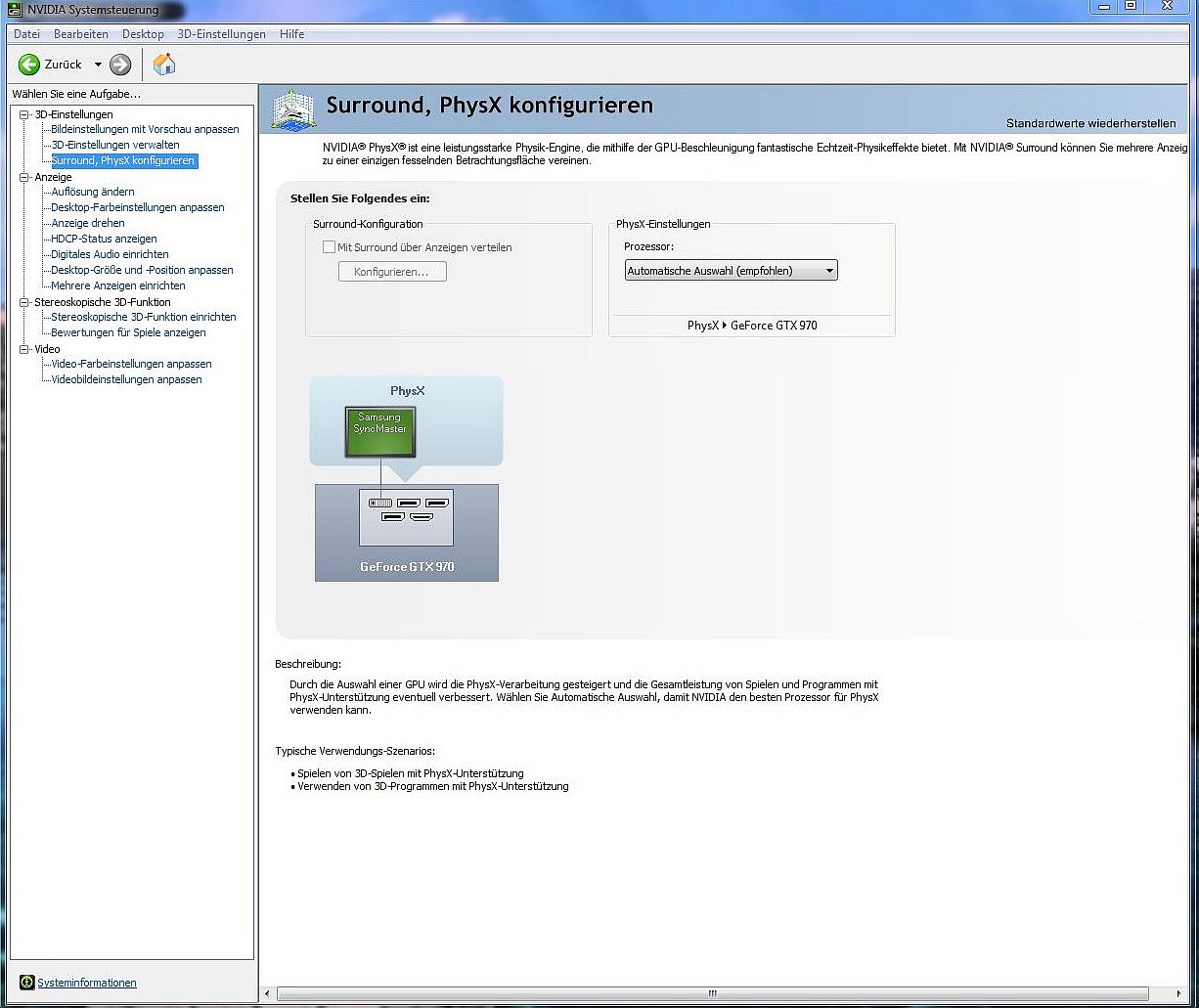Image resolution: width=1199 pixels, height=1008 pixels.
Task: Select Videobildeinstellungen anpassen
Action: click(126, 379)
